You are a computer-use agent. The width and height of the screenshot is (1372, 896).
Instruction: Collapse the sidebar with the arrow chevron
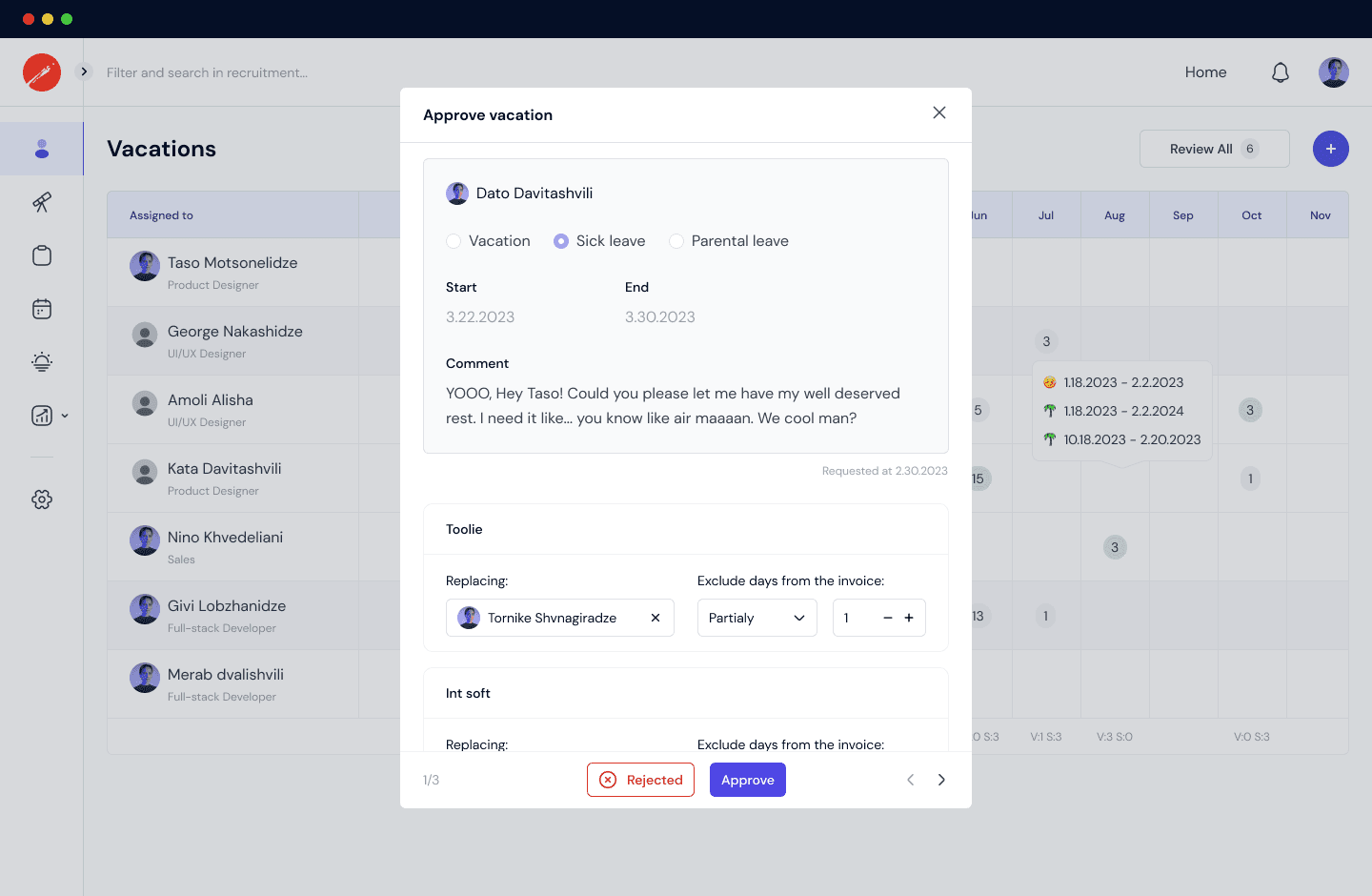coord(84,71)
